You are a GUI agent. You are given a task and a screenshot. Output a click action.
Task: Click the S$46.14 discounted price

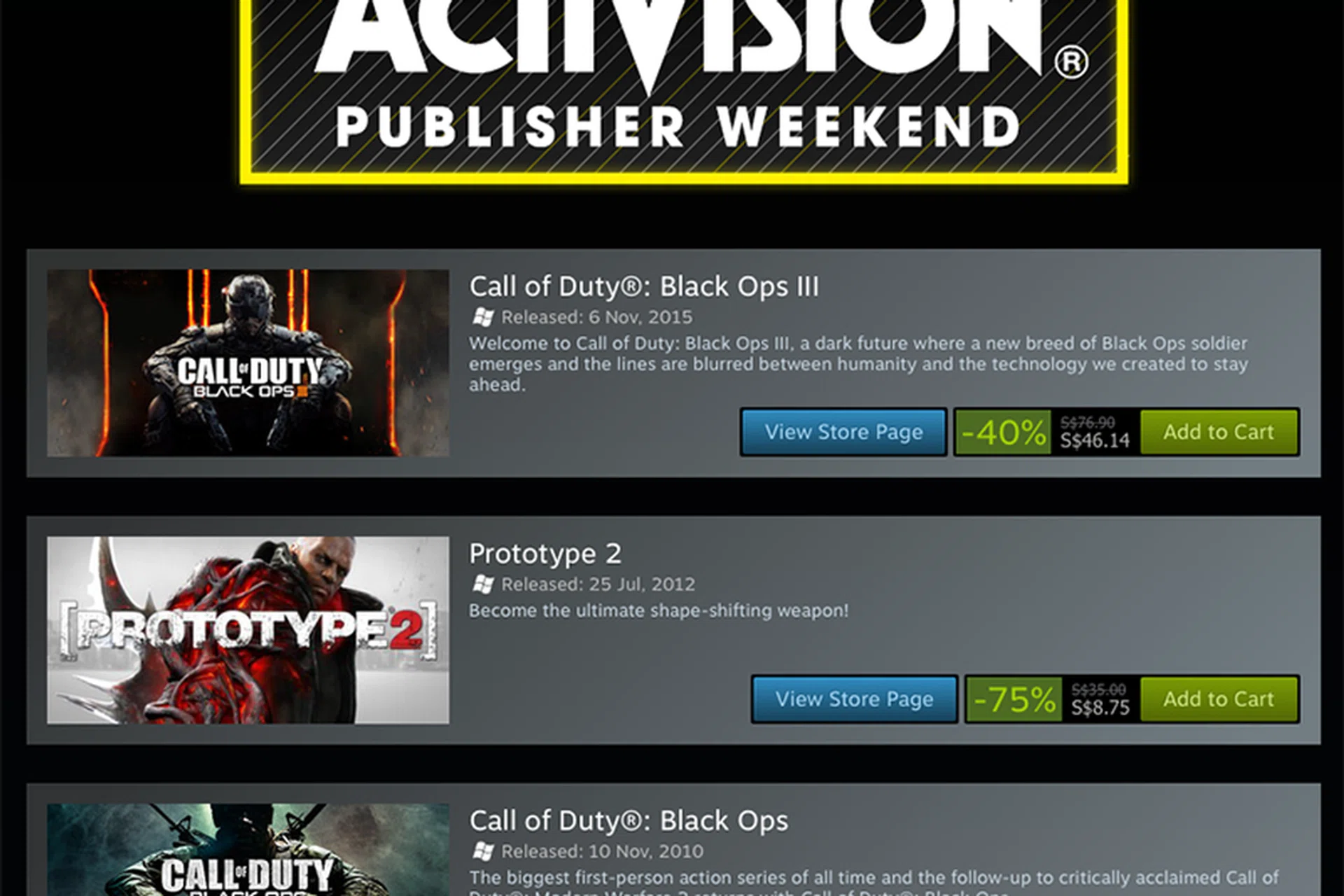tap(1095, 440)
